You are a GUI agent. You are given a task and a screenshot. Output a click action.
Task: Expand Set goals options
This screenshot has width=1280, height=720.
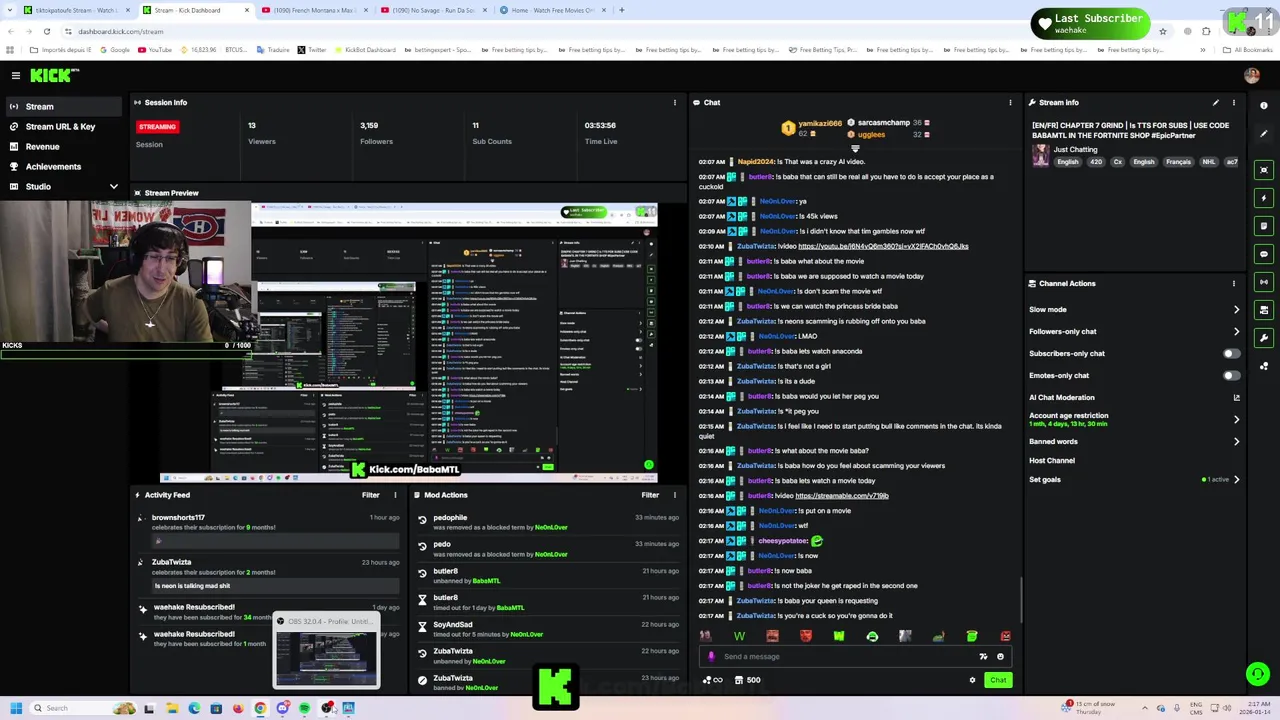click(1236, 479)
